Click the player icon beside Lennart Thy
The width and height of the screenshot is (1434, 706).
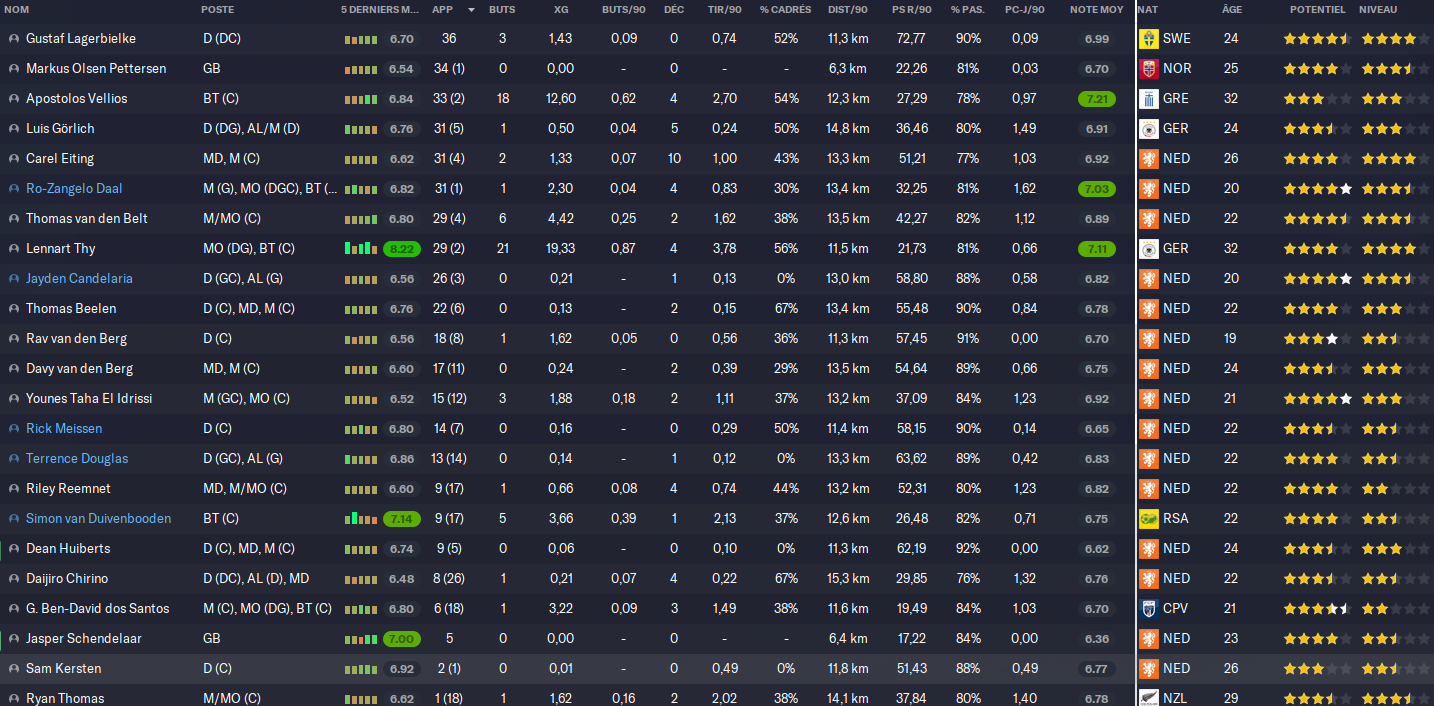click(14, 249)
